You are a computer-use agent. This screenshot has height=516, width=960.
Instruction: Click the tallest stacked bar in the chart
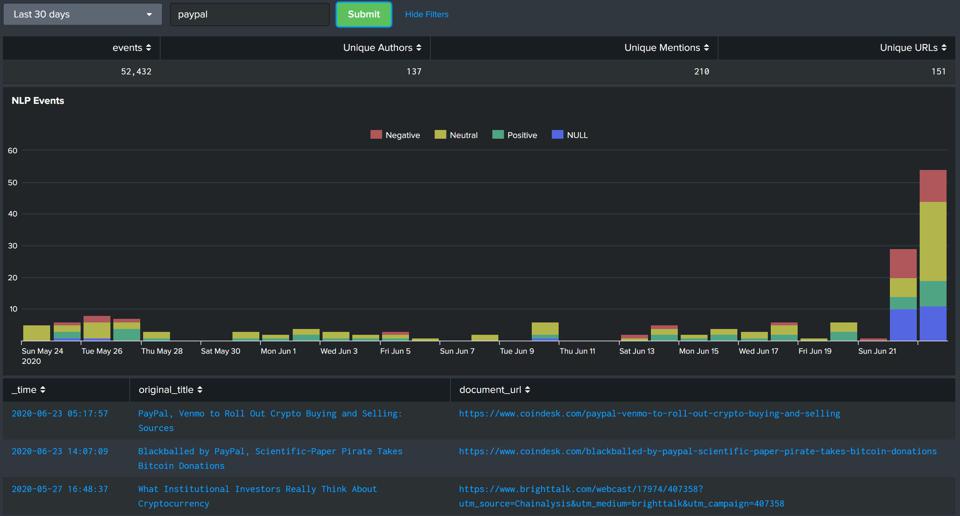pos(933,255)
